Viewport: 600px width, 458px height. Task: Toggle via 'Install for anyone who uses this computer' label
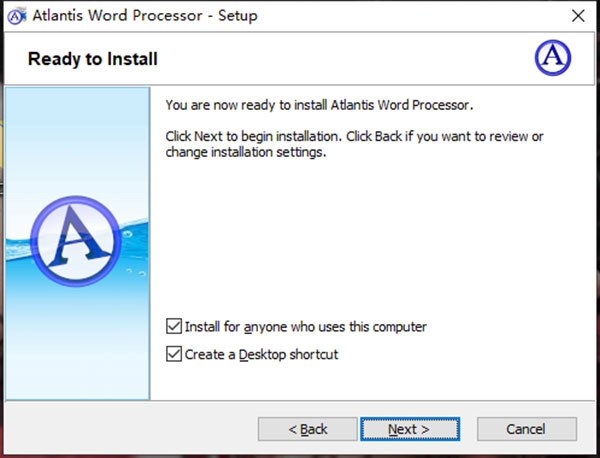click(x=305, y=327)
